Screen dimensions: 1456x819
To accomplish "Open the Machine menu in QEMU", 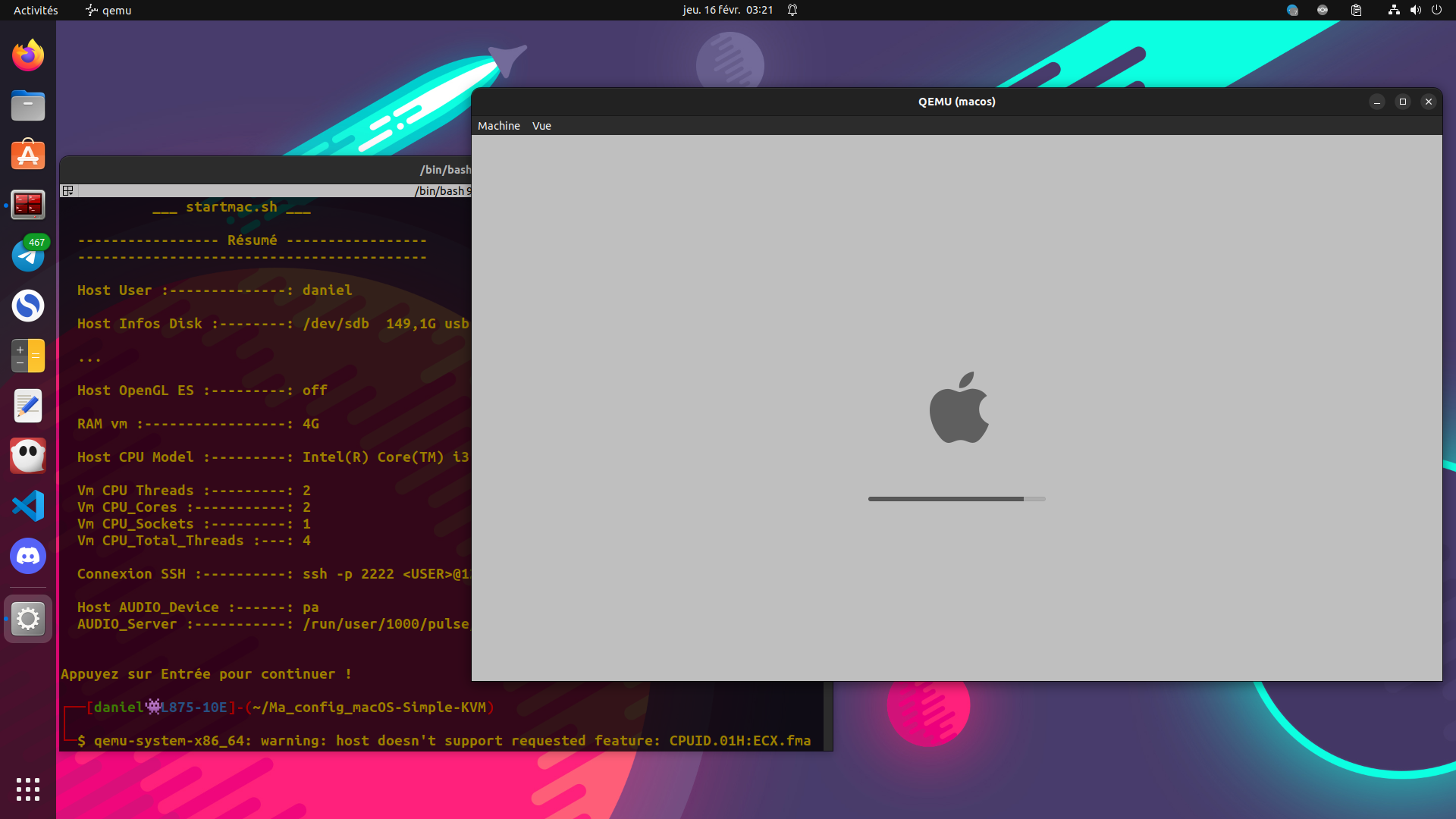I will 498,126.
